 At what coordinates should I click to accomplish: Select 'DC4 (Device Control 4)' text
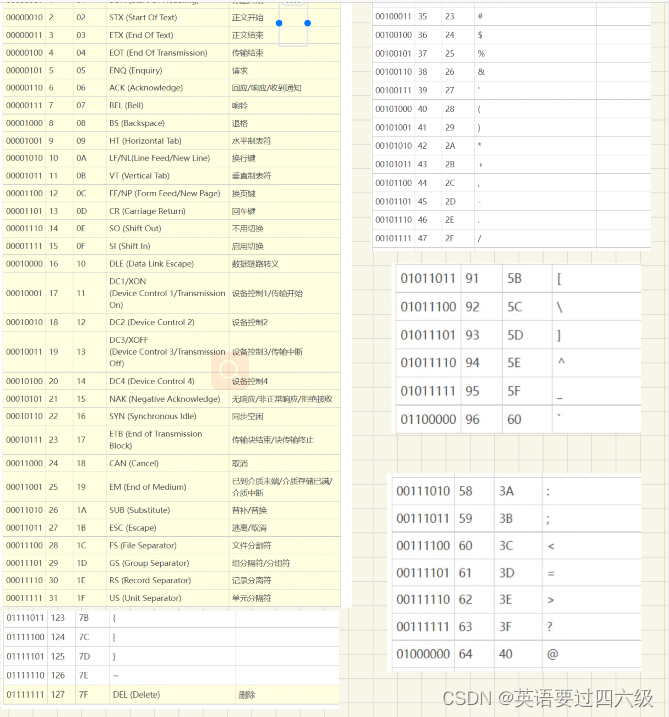coord(152,381)
